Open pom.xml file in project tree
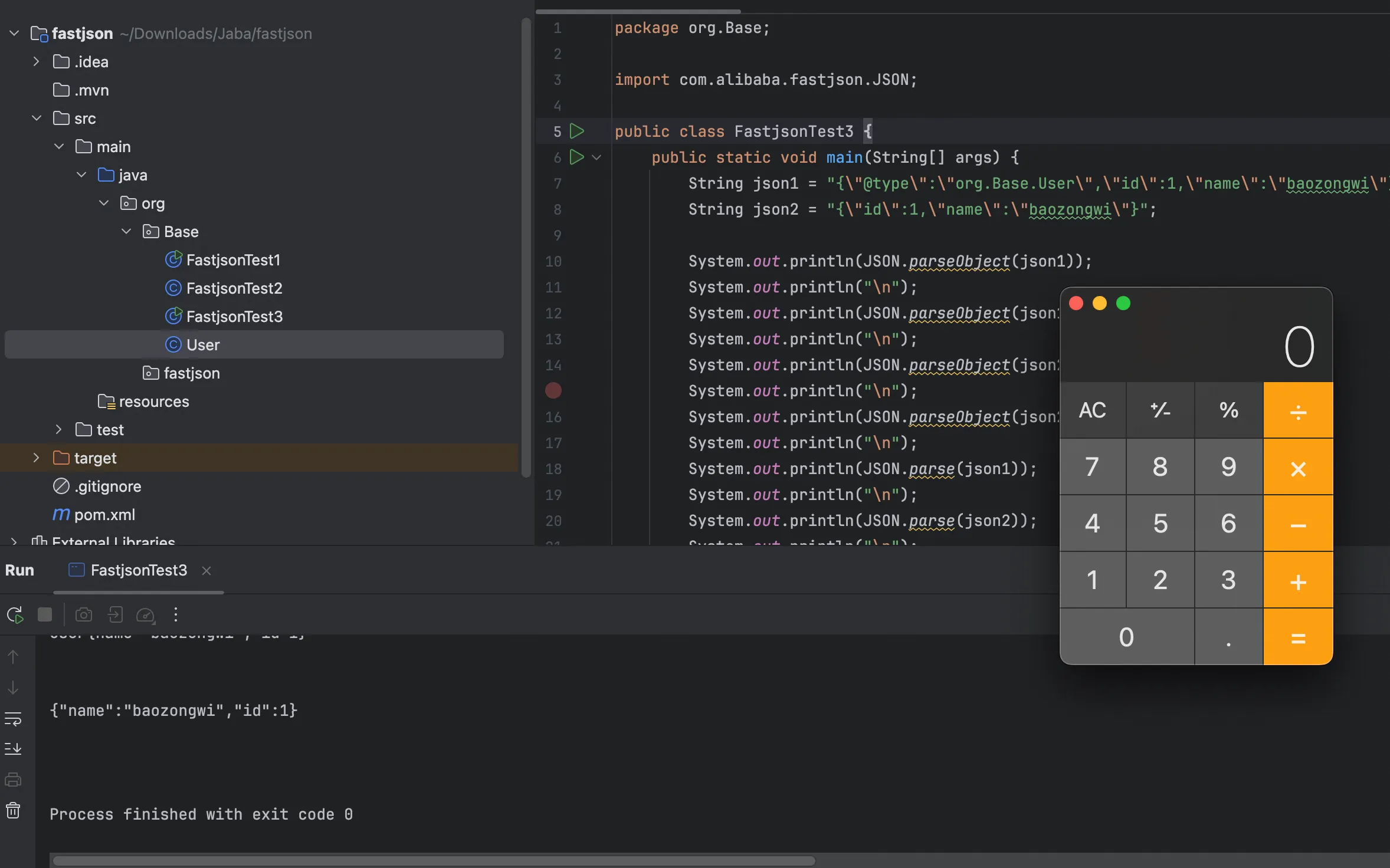The width and height of the screenshot is (1390, 868). click(104, 514)
